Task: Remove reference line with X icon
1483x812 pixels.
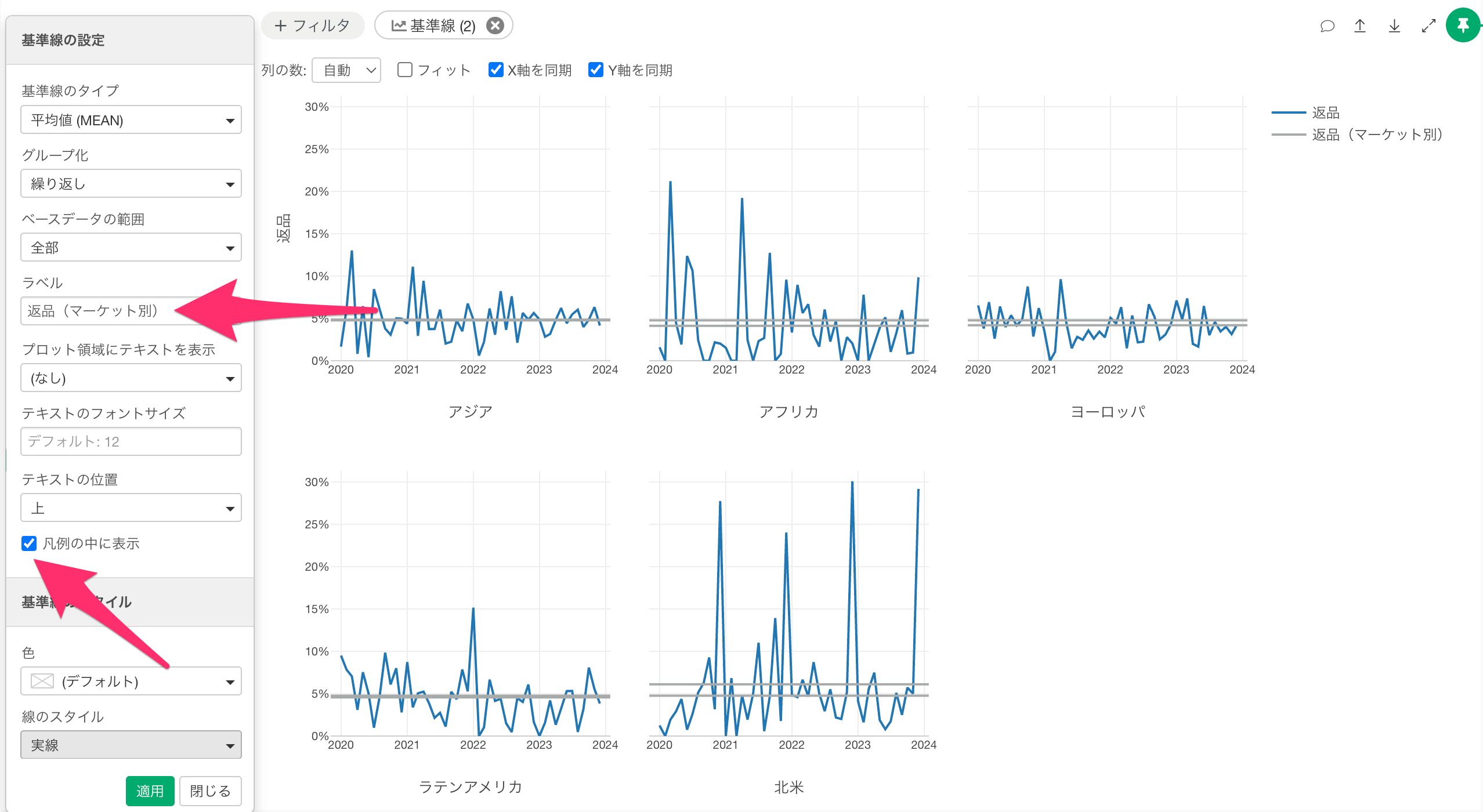Action: (495, 26)
